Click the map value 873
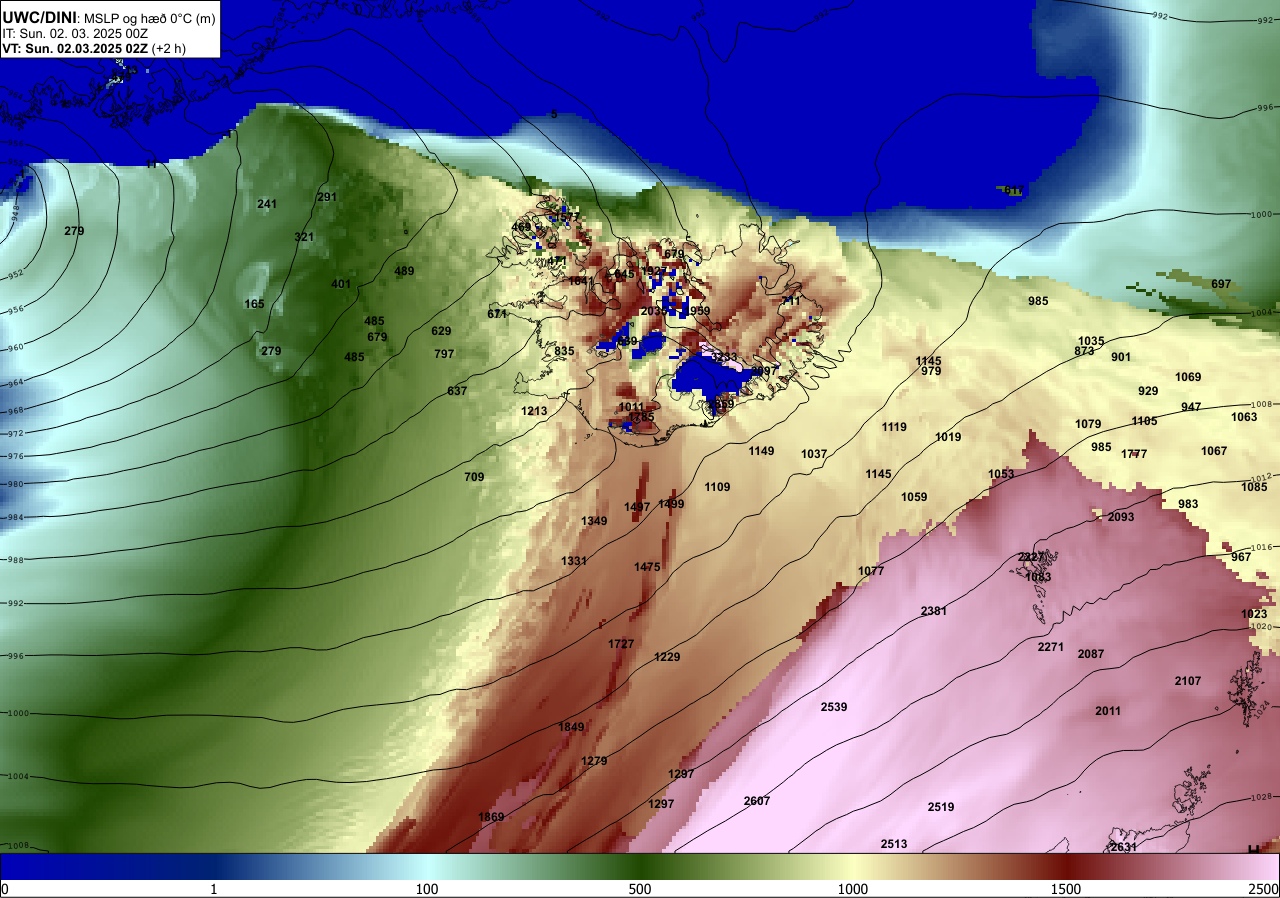The width and height of the screenshot is (1280, 898). [x=1084, y=351]
